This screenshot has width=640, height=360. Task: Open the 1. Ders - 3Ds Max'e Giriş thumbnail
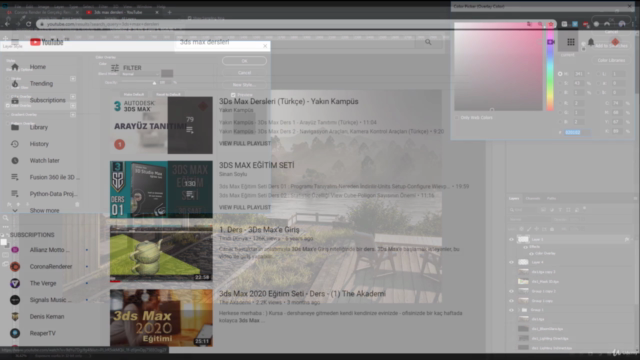pyautogui.click(x=161, y=253)
